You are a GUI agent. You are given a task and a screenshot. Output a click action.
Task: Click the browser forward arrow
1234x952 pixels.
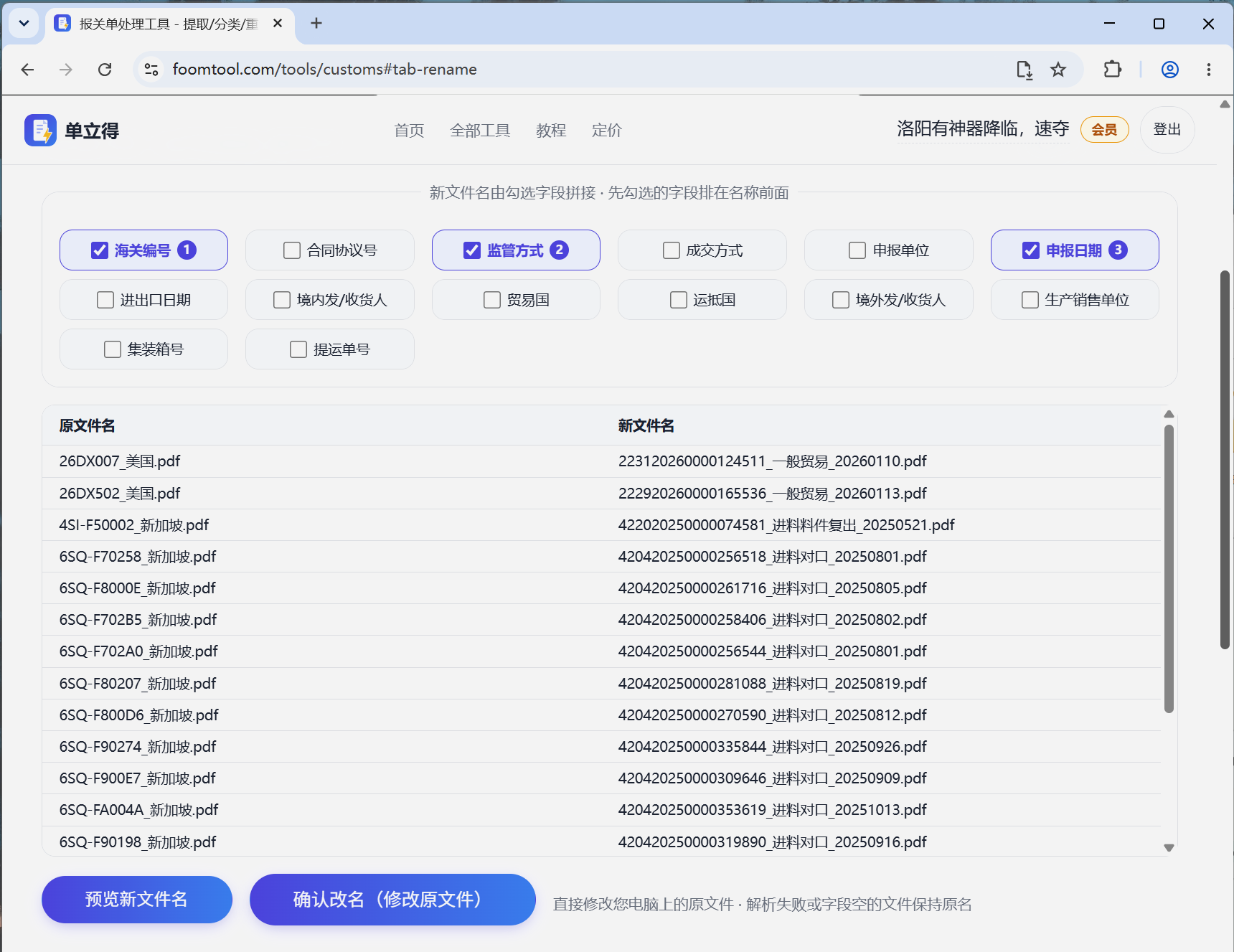pos(66,70)
